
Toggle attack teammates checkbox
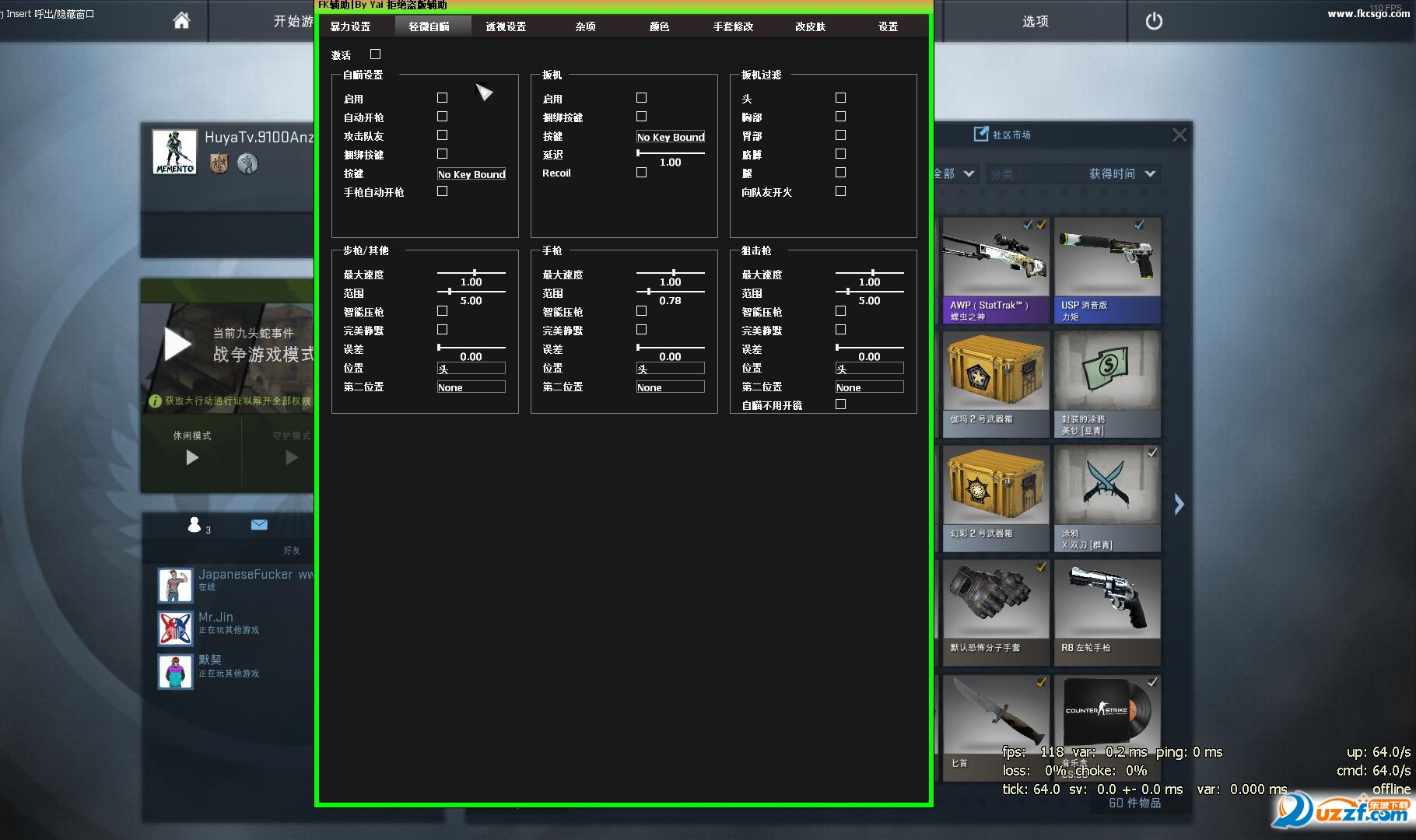(x=443, y=135)
